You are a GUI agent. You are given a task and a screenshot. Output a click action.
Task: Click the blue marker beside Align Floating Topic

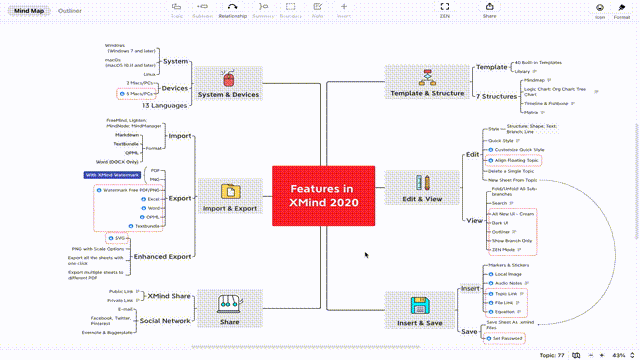[491, 160]
